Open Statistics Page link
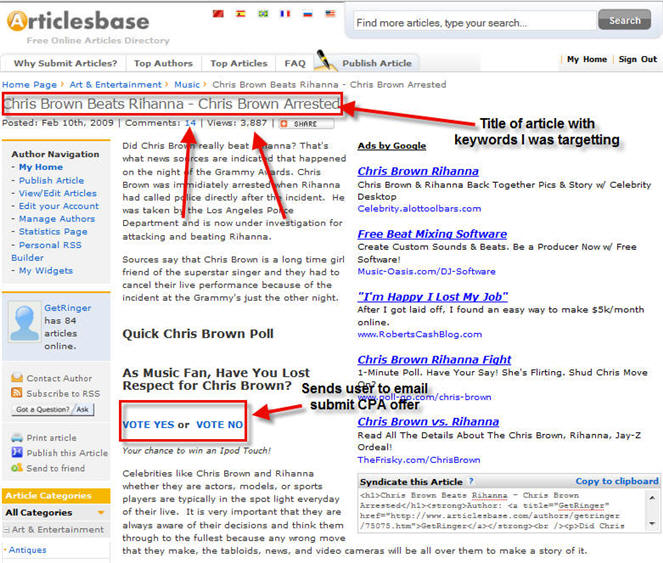The image size is (663, 563). click(53, 231)
